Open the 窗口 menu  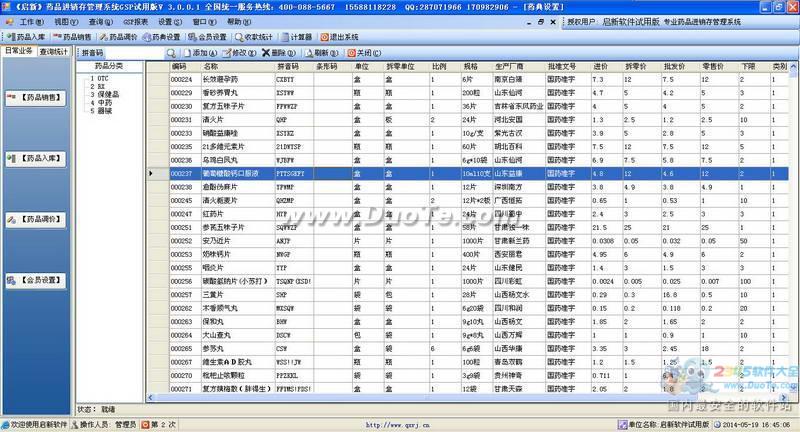click(204, 22)
